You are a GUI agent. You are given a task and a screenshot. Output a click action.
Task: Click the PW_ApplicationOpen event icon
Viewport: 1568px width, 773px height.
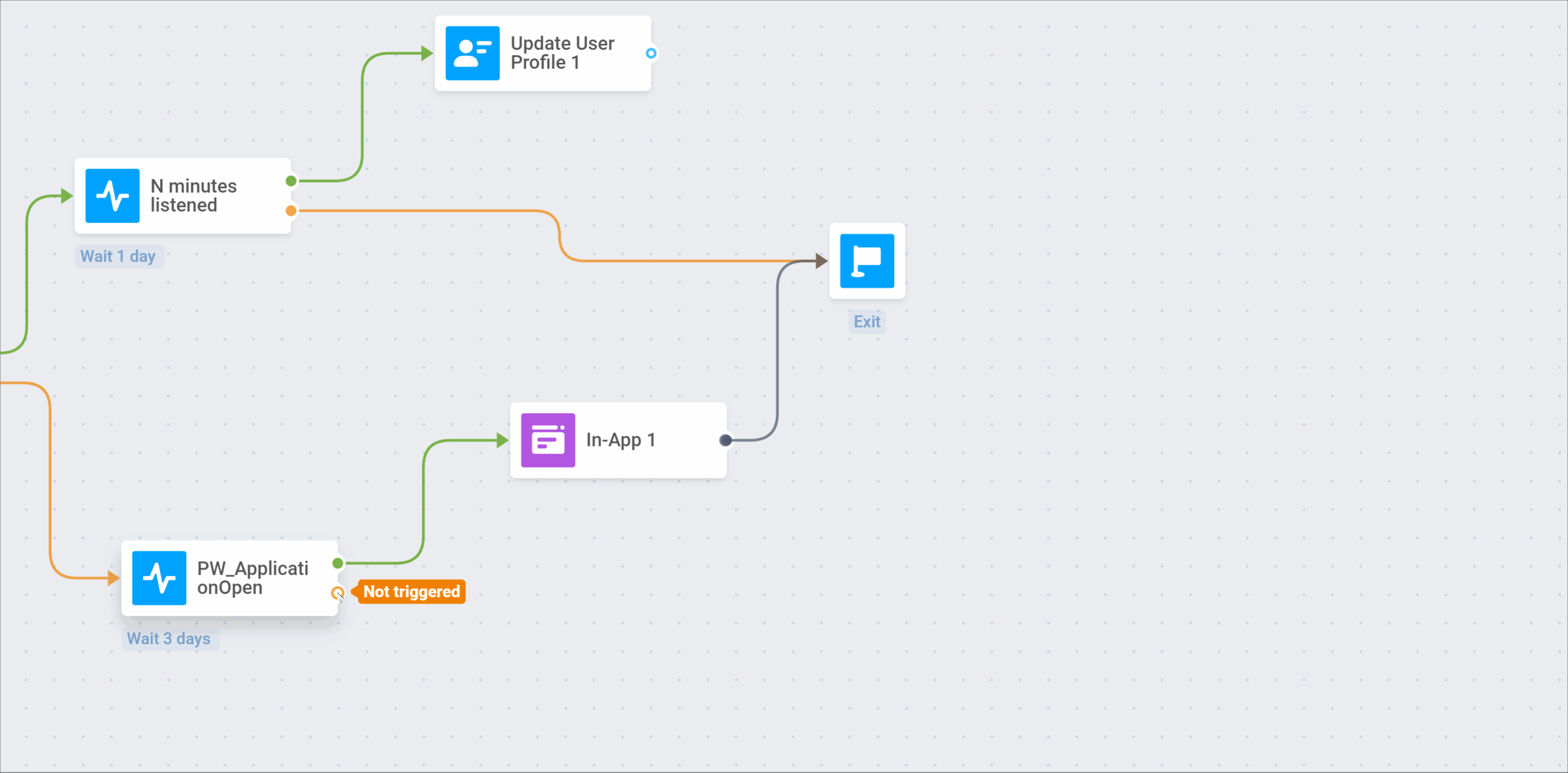[159, 578]
